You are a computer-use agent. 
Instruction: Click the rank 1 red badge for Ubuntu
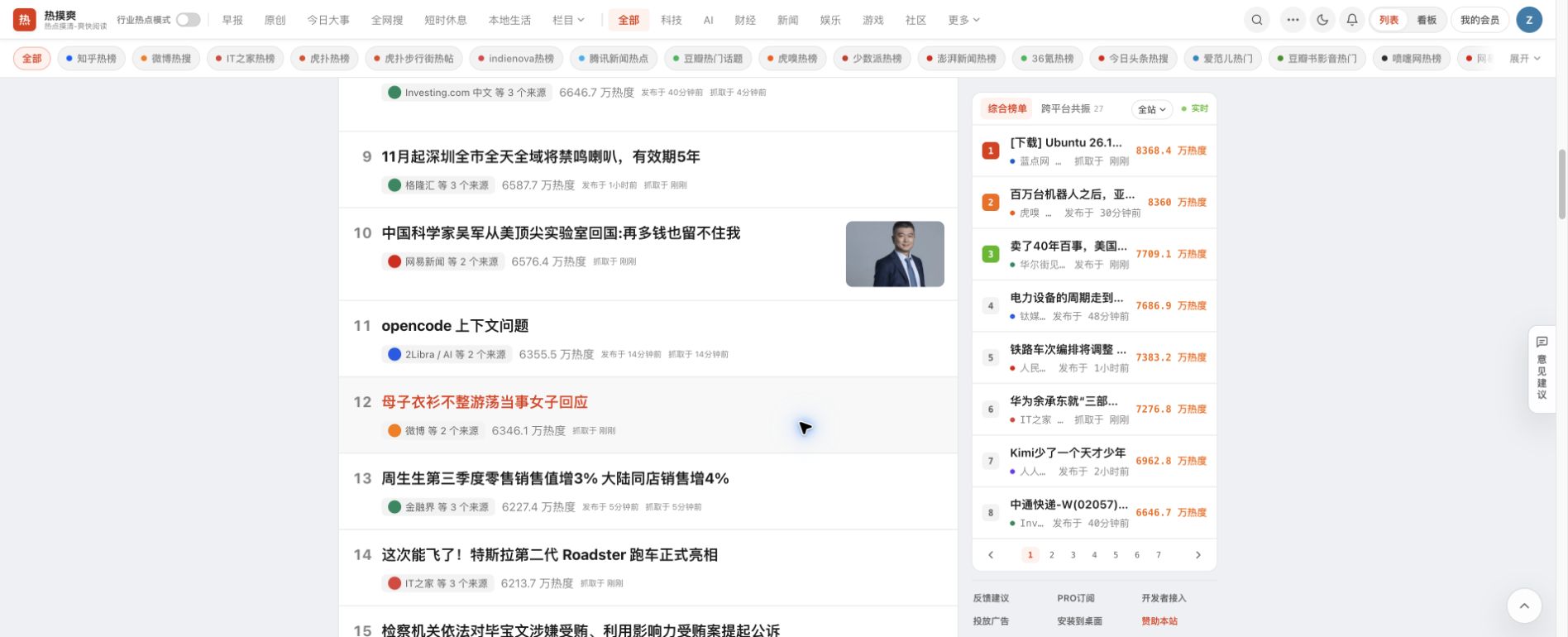(991, 151)
